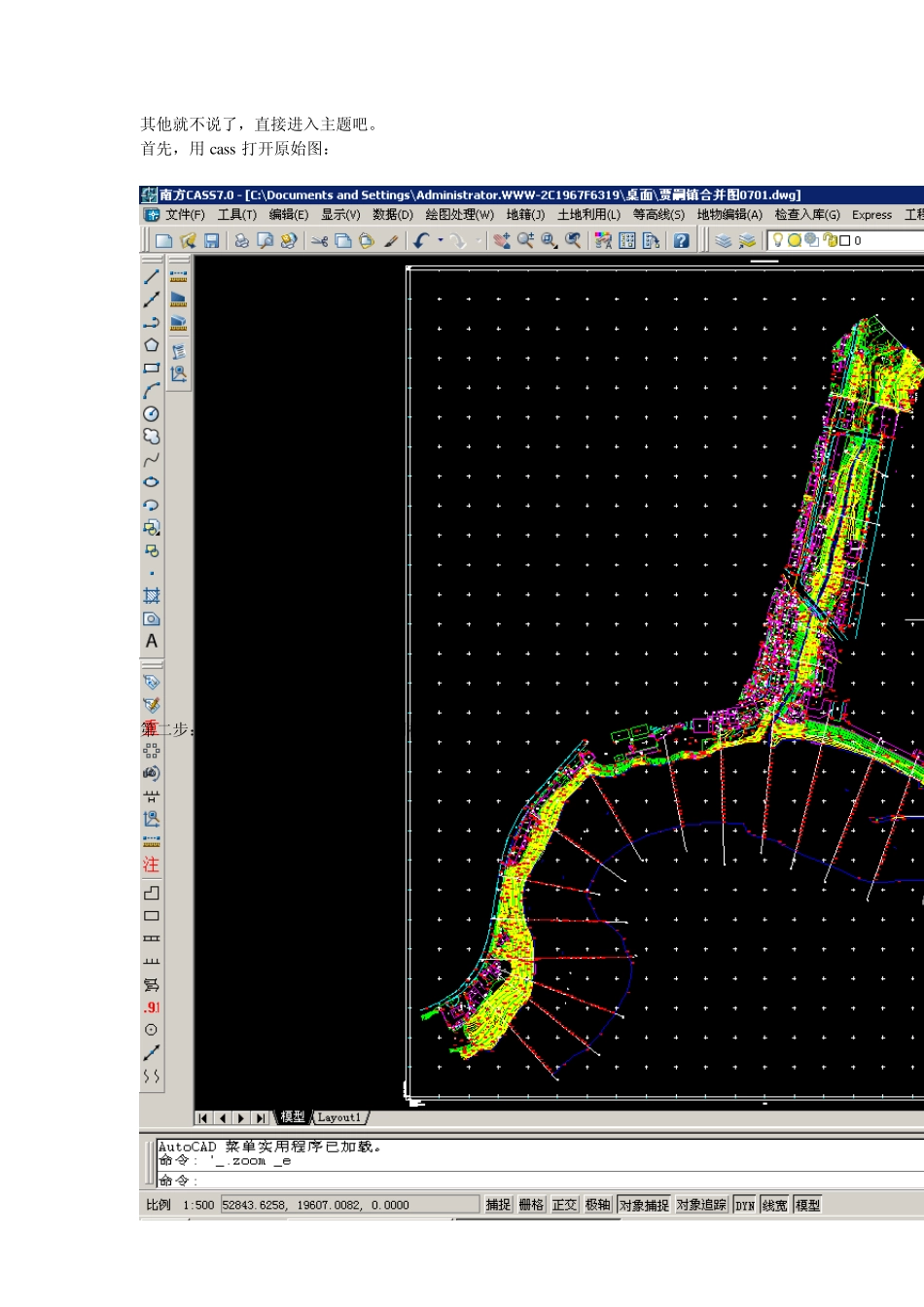
Task: Click the Print toolbar icon
Action: 241,240
